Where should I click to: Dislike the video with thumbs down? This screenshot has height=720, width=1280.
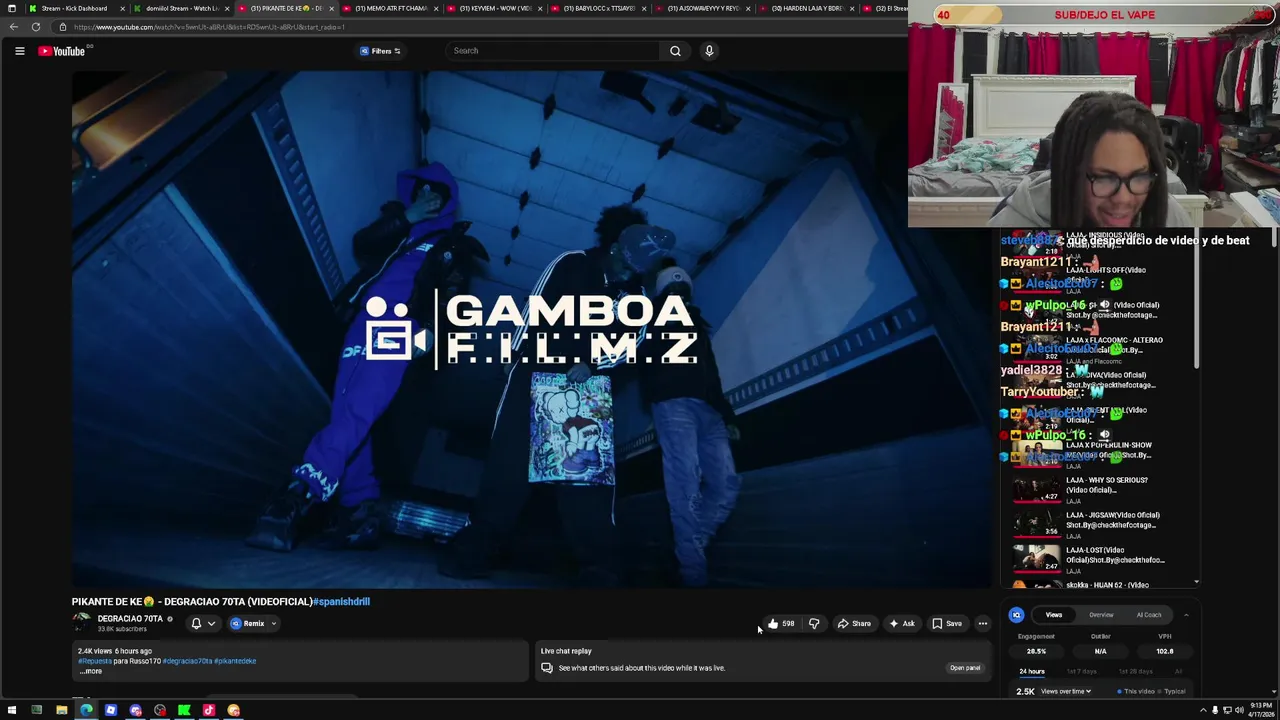pyautogui.click(x=814, y=624)
